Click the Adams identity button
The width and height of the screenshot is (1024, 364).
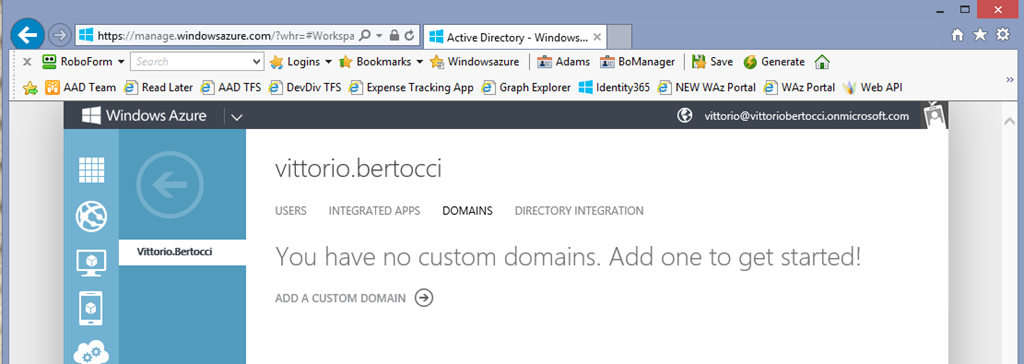tap(563, 62)
